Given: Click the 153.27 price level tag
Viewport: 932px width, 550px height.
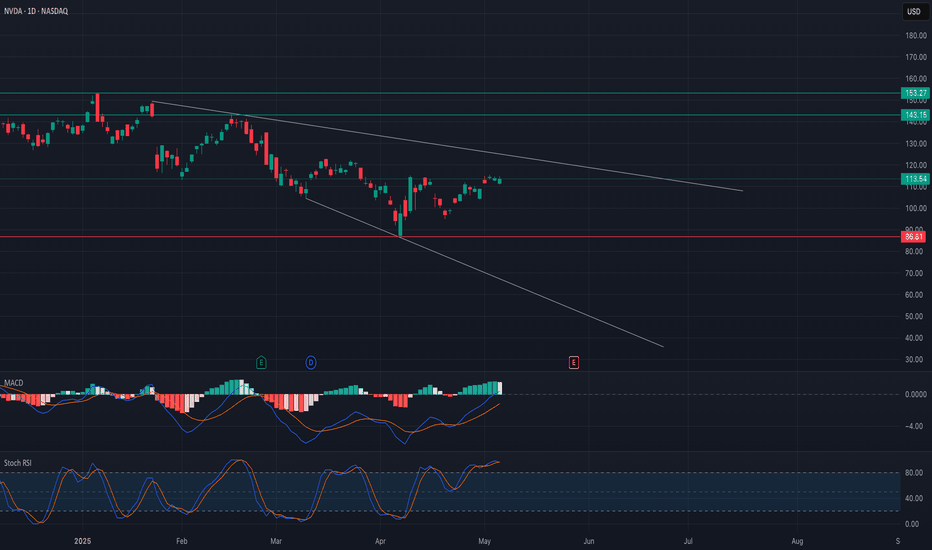Looking at the screenshot, I should pos(915,93).
